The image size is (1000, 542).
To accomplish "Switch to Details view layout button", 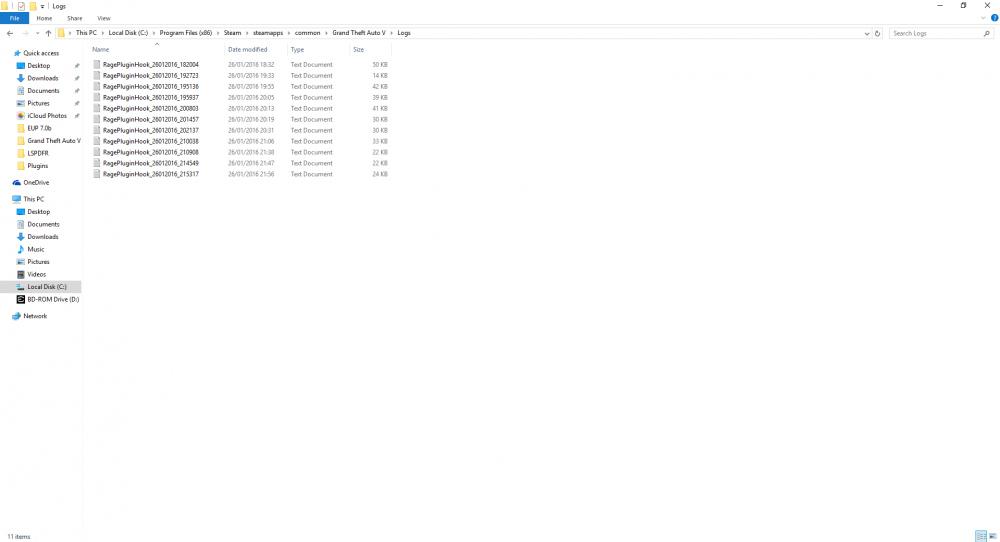I will (x=980, y=536).
